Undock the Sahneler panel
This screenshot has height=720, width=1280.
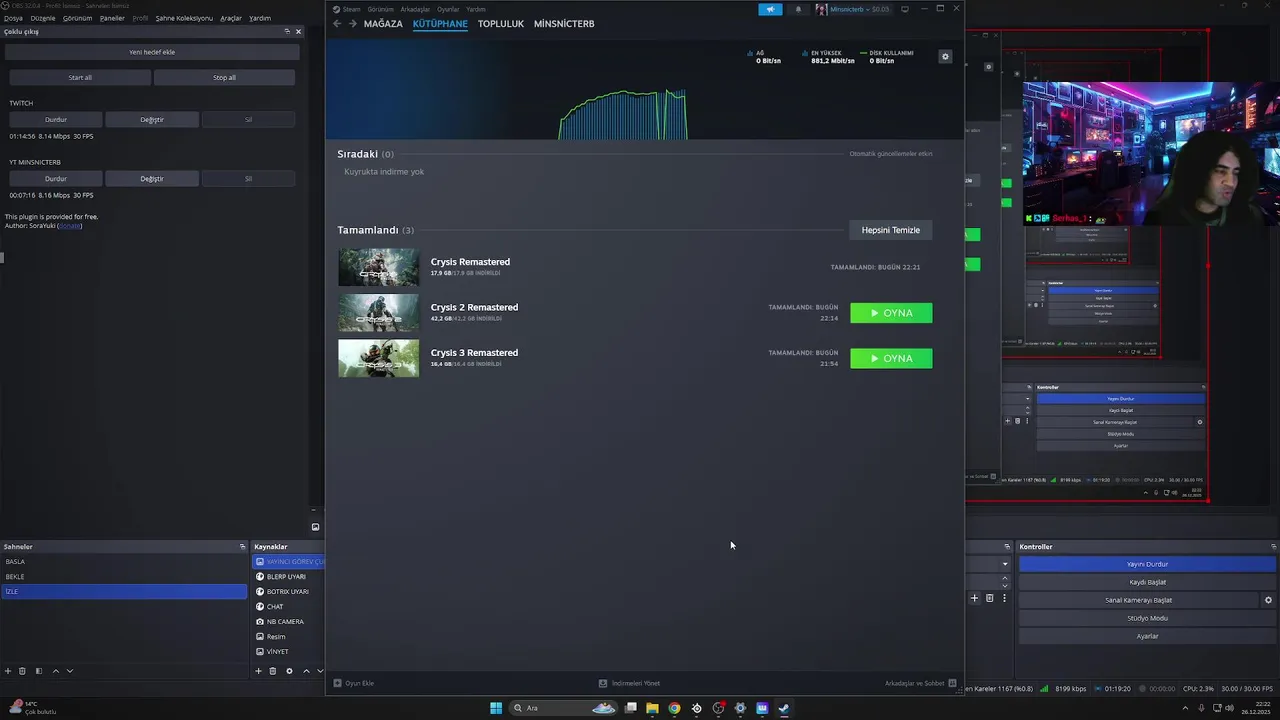coord(242,547)
